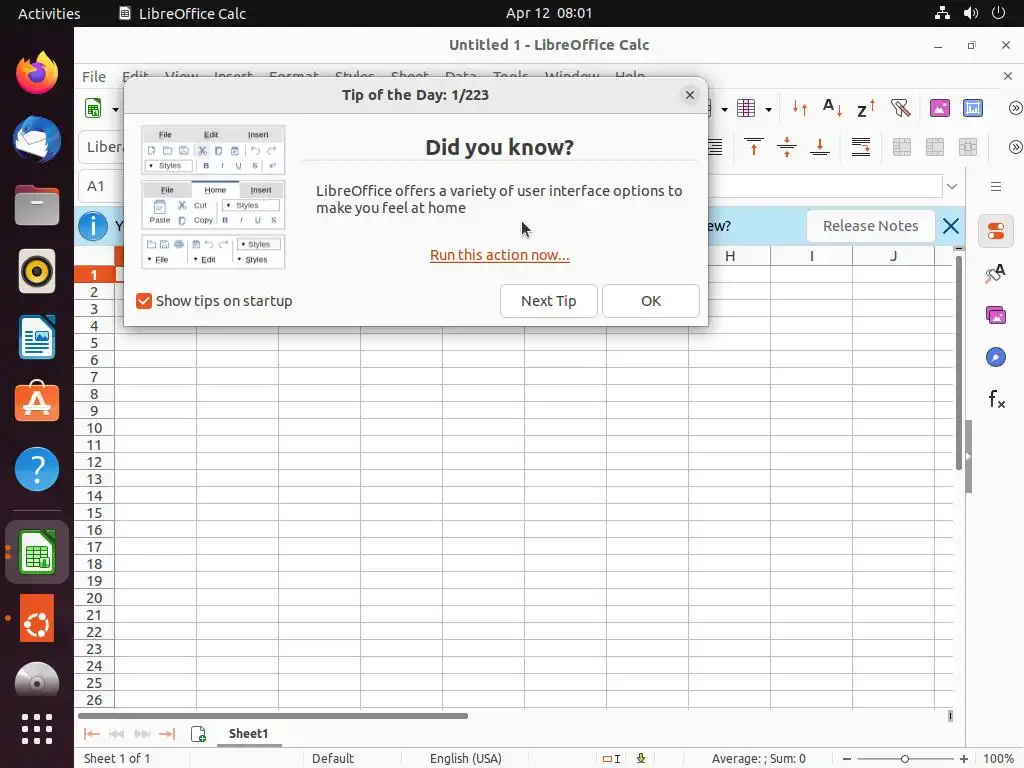Insert image using the pink picture icon
Screen dimensions: 1024x768
point(940,108)
